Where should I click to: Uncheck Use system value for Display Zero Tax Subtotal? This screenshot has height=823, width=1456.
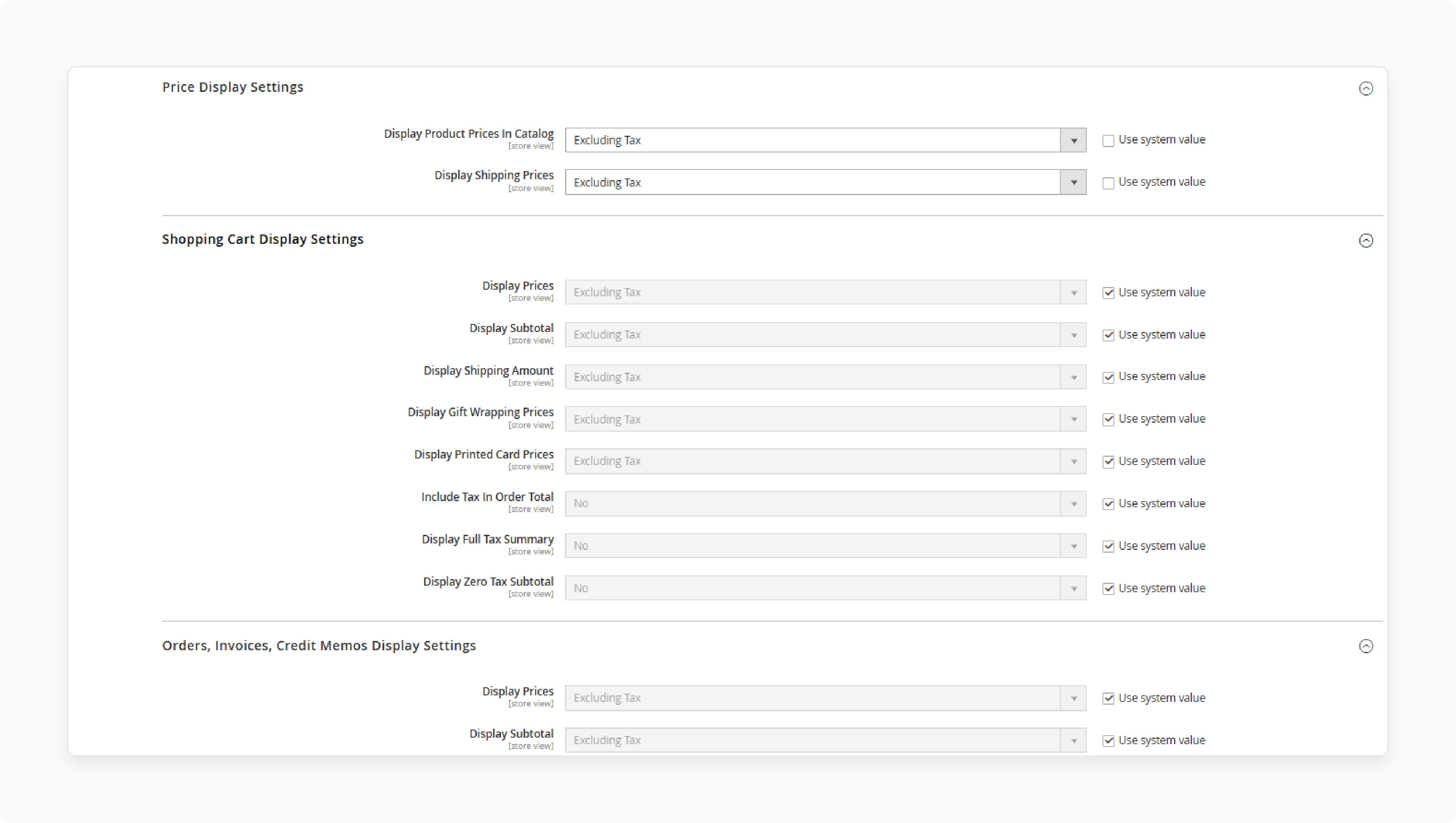[x=1108, y=589]
